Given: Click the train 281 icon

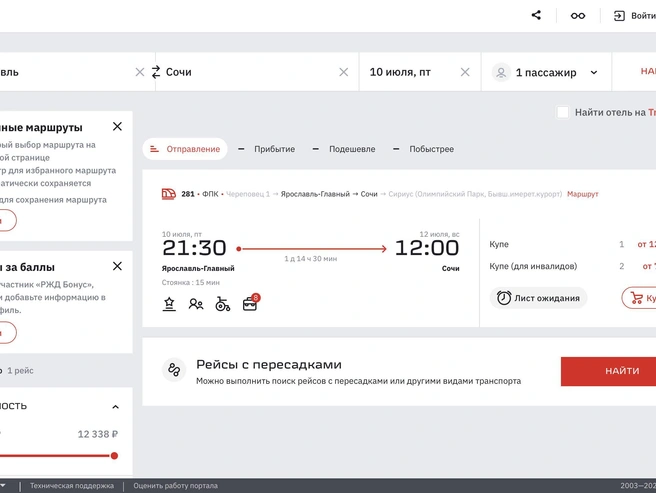Looking at the screenshot, I should (169, 194).
